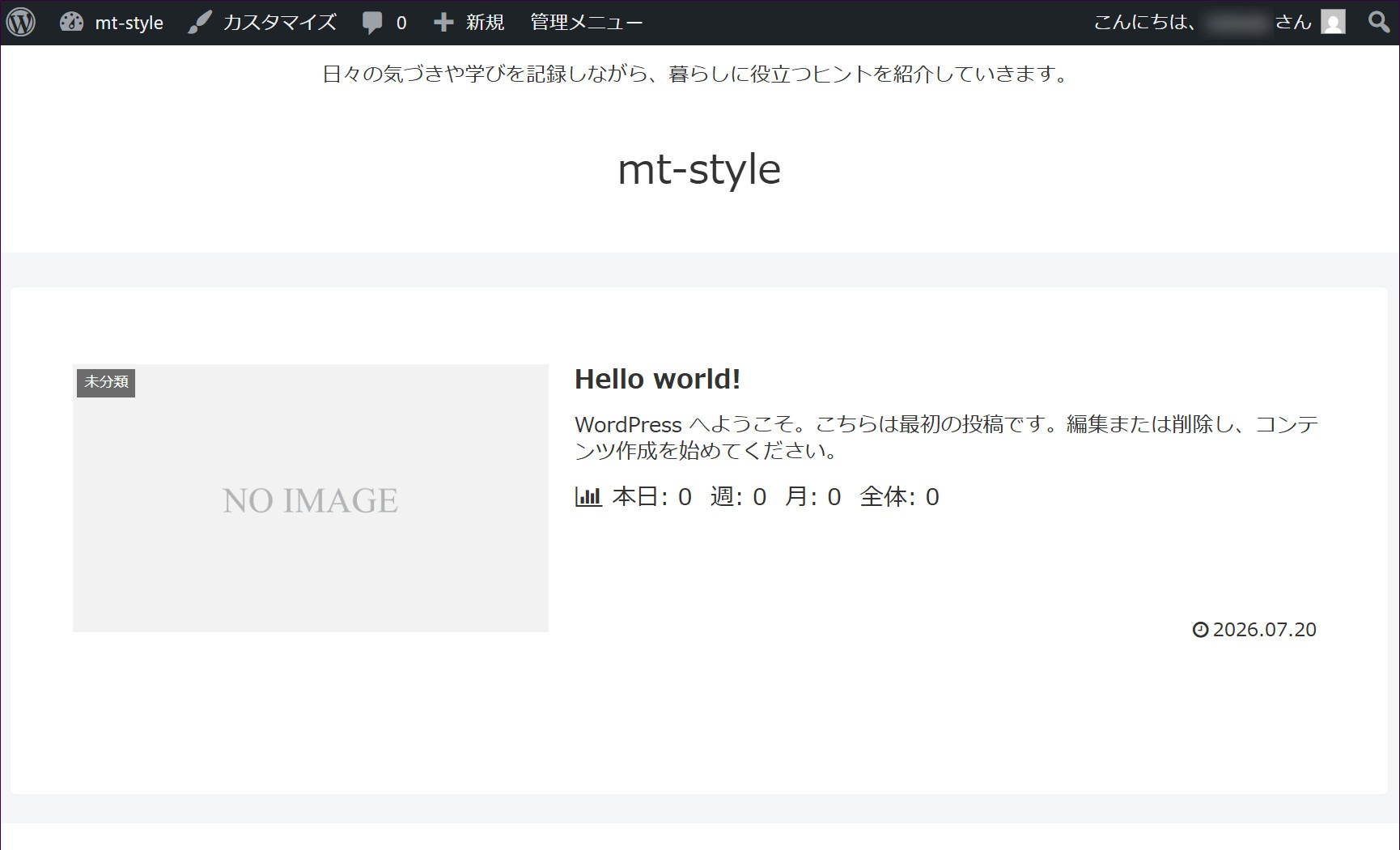Click the 月: 0 view count

[x=813, y=496]
